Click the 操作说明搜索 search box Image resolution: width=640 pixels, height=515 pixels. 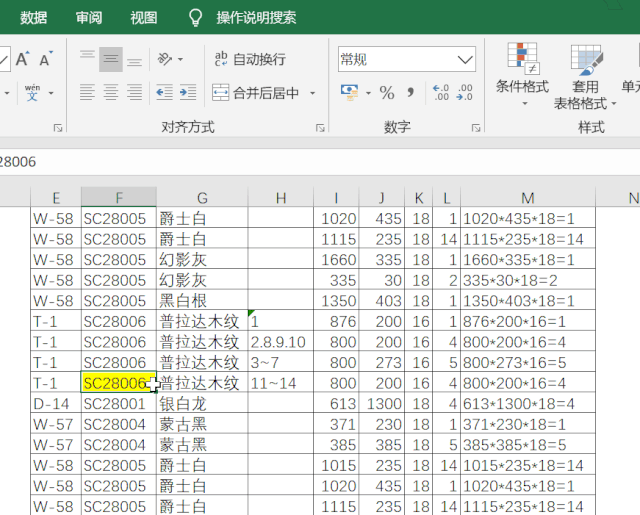(256, 18)
